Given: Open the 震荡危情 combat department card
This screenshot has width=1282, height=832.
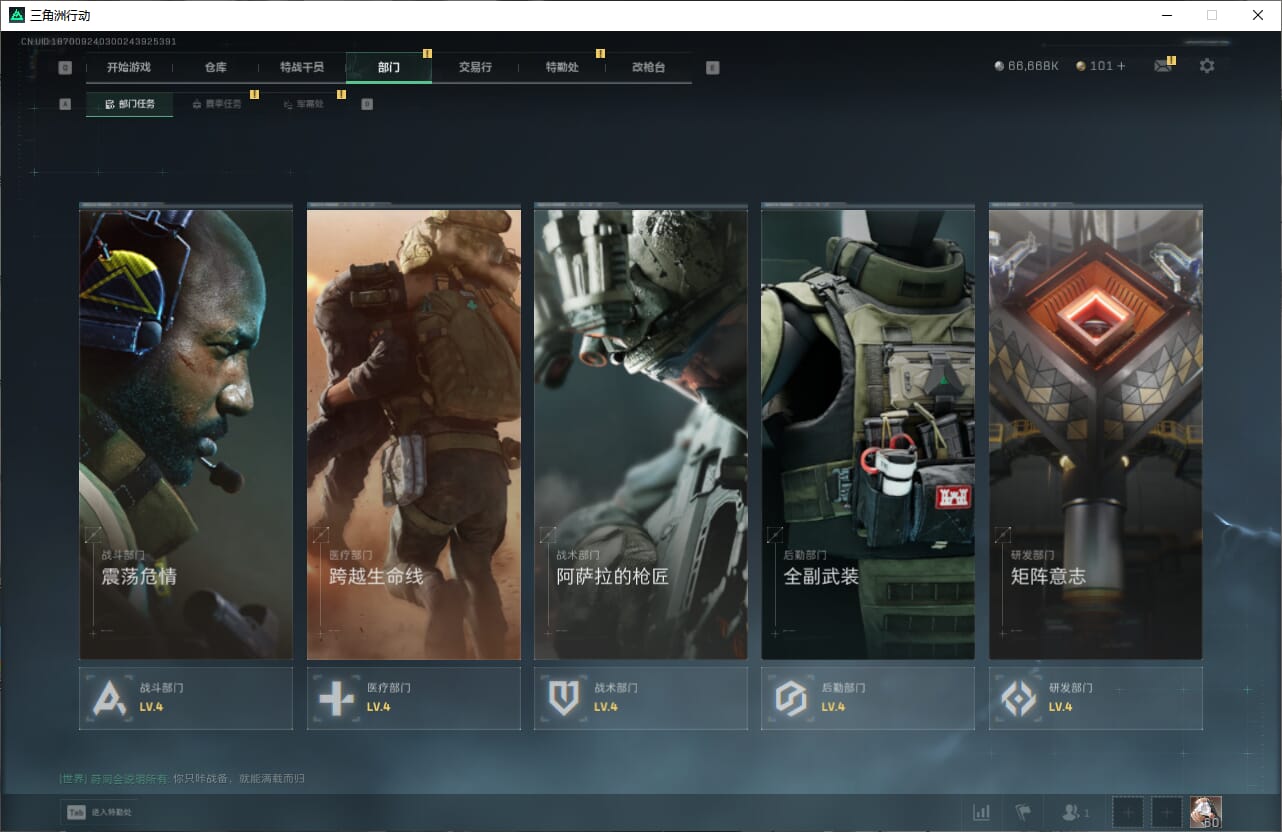Looking at the screenshot, I should pos(186,435).
